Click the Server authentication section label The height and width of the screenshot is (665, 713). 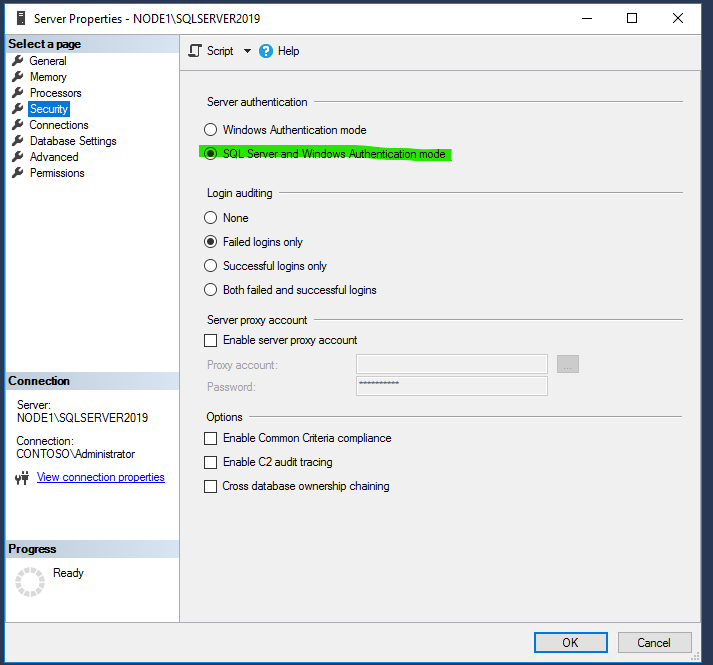coord(257,102)
